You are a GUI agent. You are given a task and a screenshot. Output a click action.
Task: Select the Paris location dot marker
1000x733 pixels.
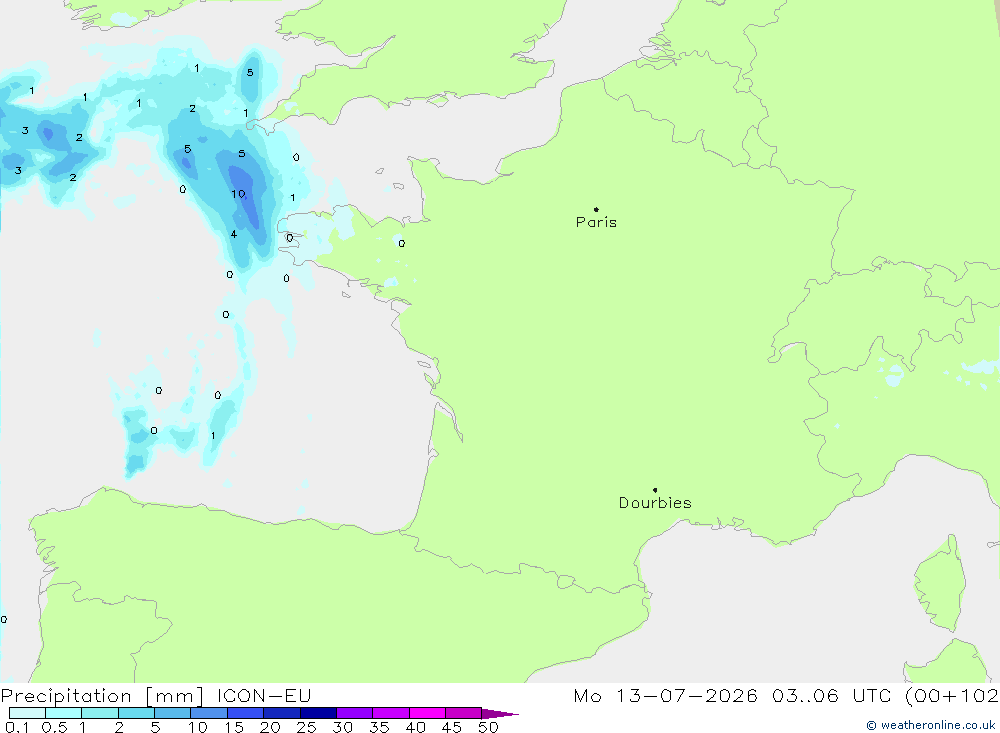coord(596,209)
